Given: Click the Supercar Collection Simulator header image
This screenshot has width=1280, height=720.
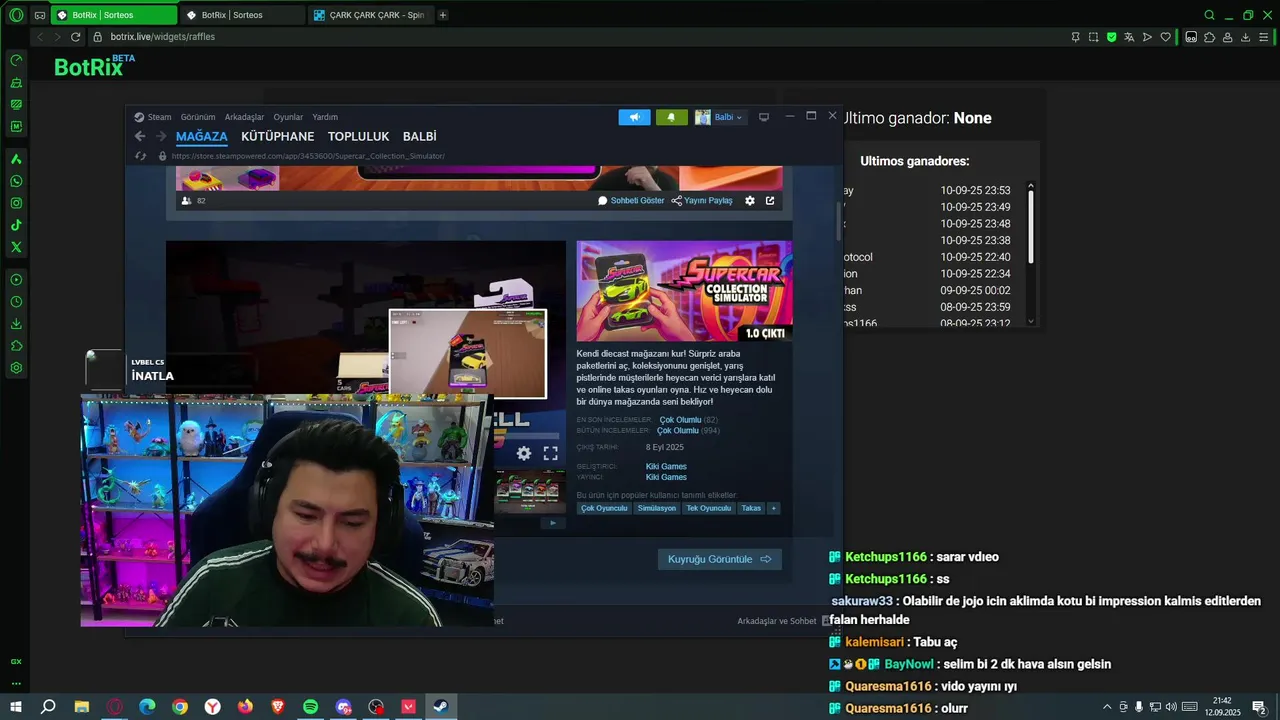Looking at the screenshot, I should pyautogui.click(x=684, y=291).
